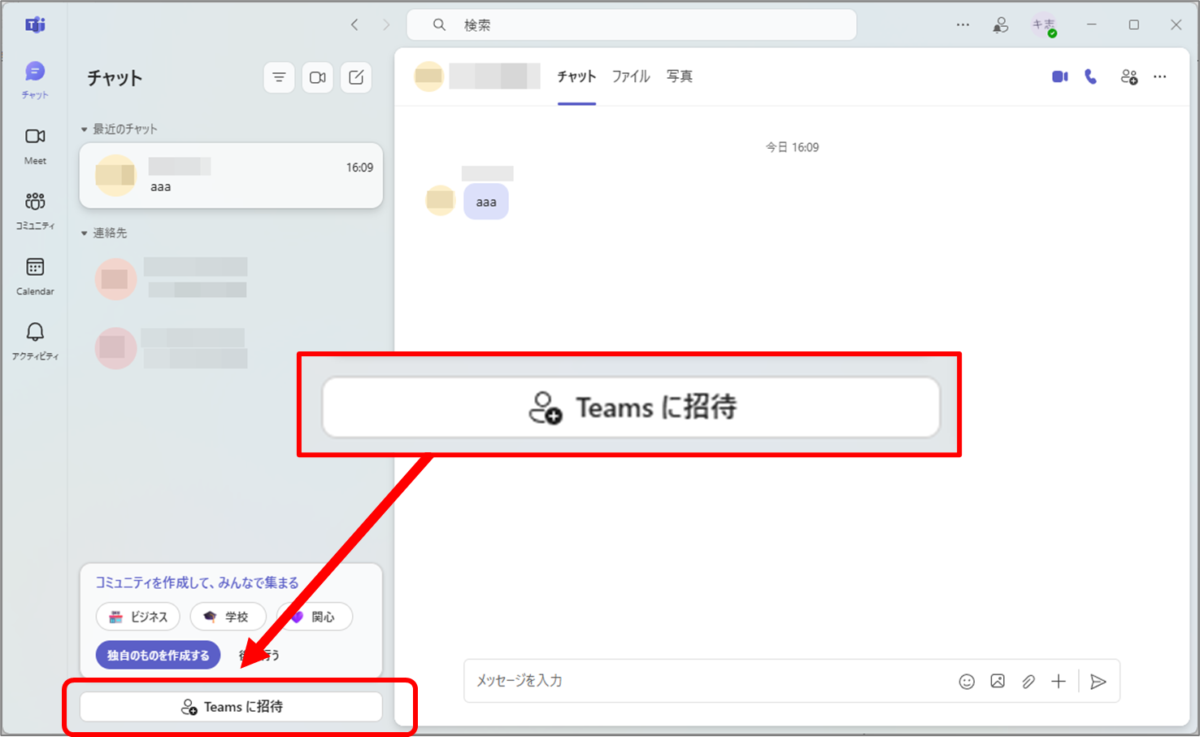Switch to the 写真 tab

click(x=680, y=77)
